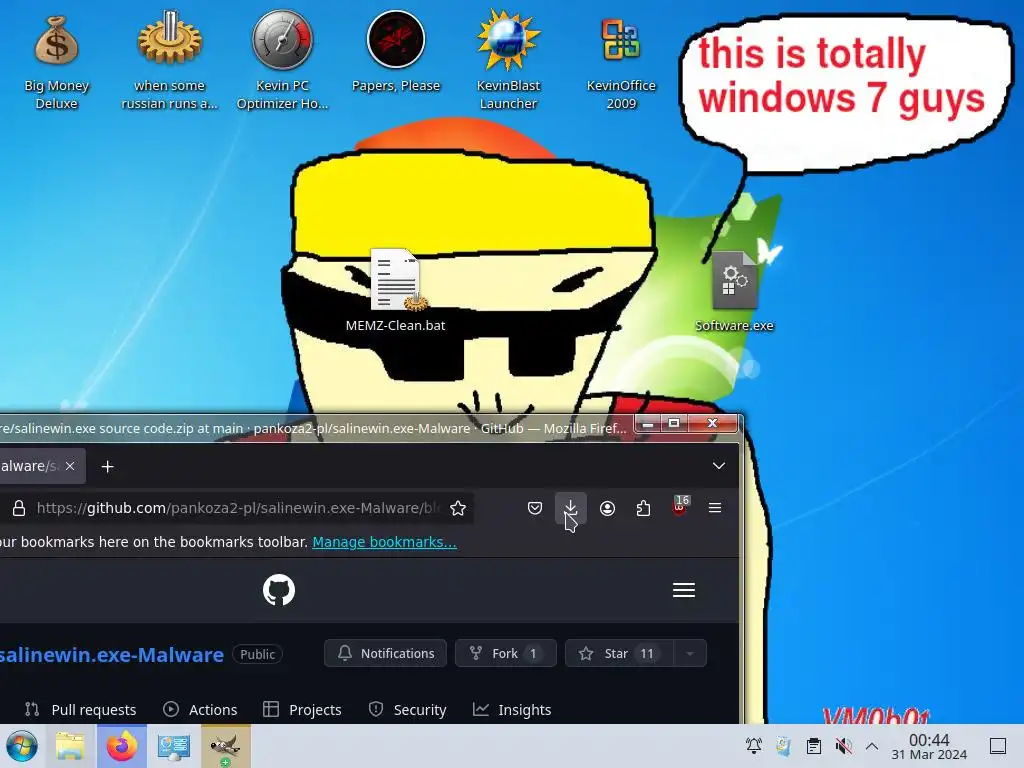Open the tray icon left of clipboard
This screenshot has height=768, width=1024.
[x=784, y=745]
